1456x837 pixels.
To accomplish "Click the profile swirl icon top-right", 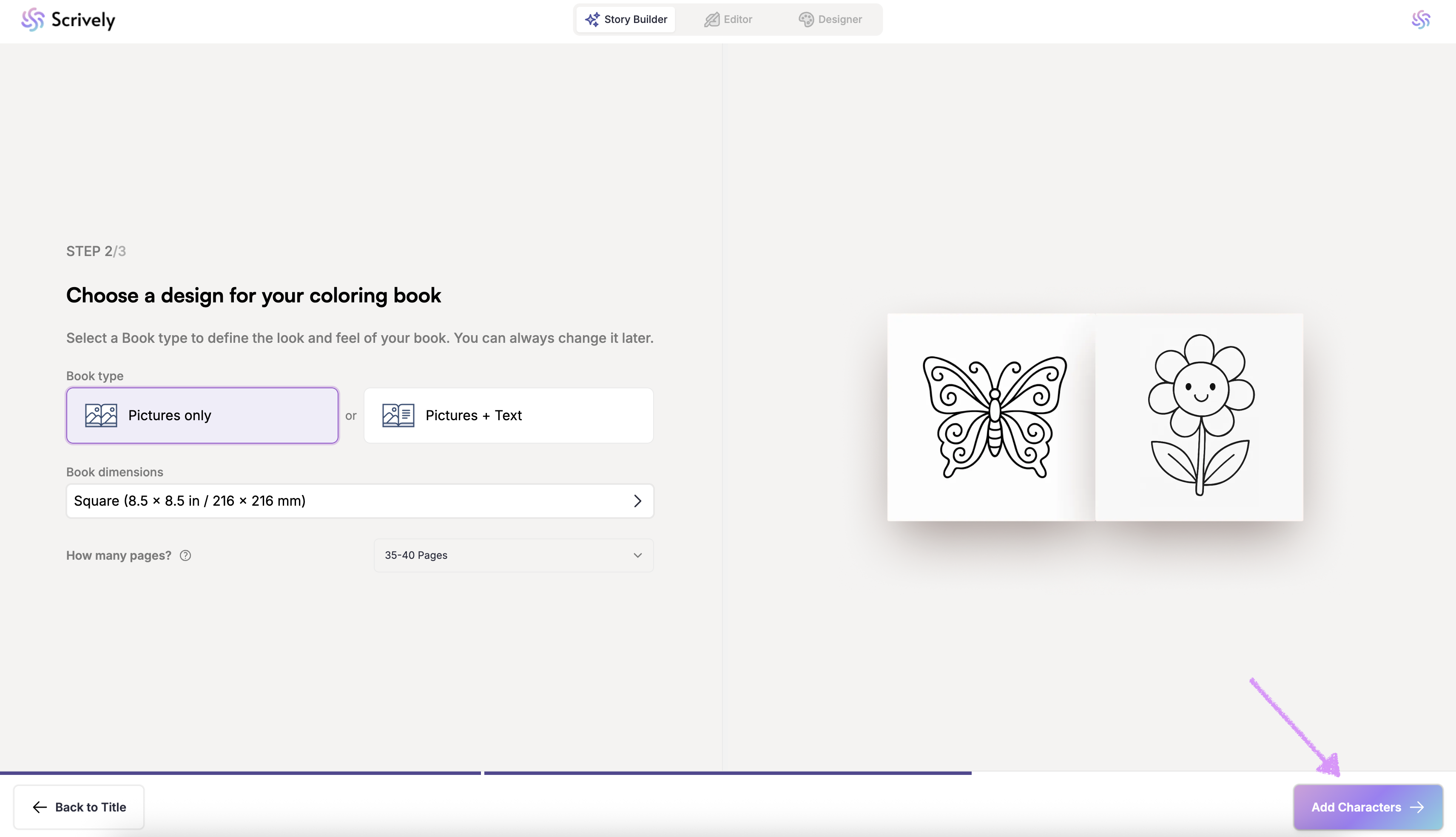I will coord(1420,20).
